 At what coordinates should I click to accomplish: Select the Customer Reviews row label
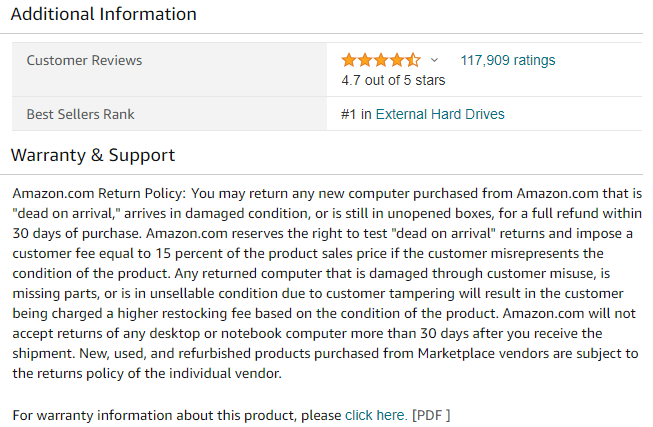(84, 60)
